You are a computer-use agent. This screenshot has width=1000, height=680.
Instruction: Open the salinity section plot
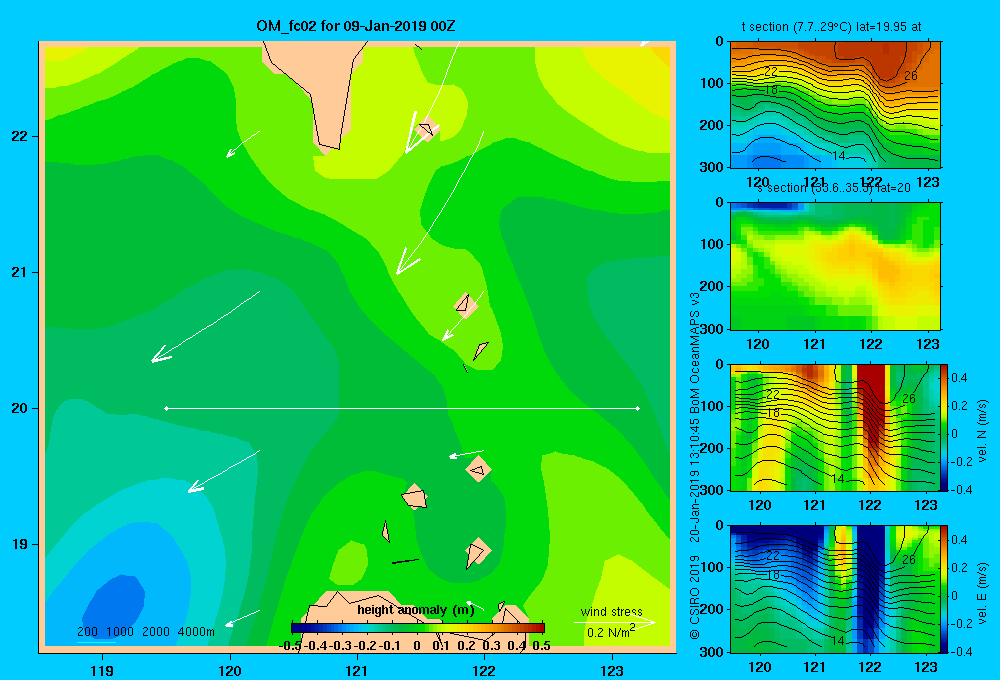click(x=835, y=266)
